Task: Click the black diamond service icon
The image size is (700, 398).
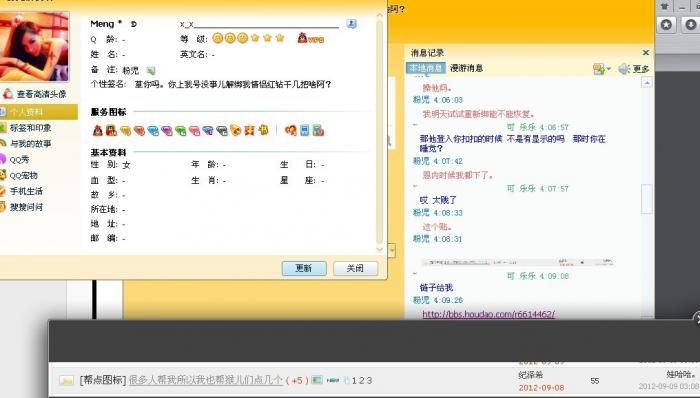Action: coord(222,130)
